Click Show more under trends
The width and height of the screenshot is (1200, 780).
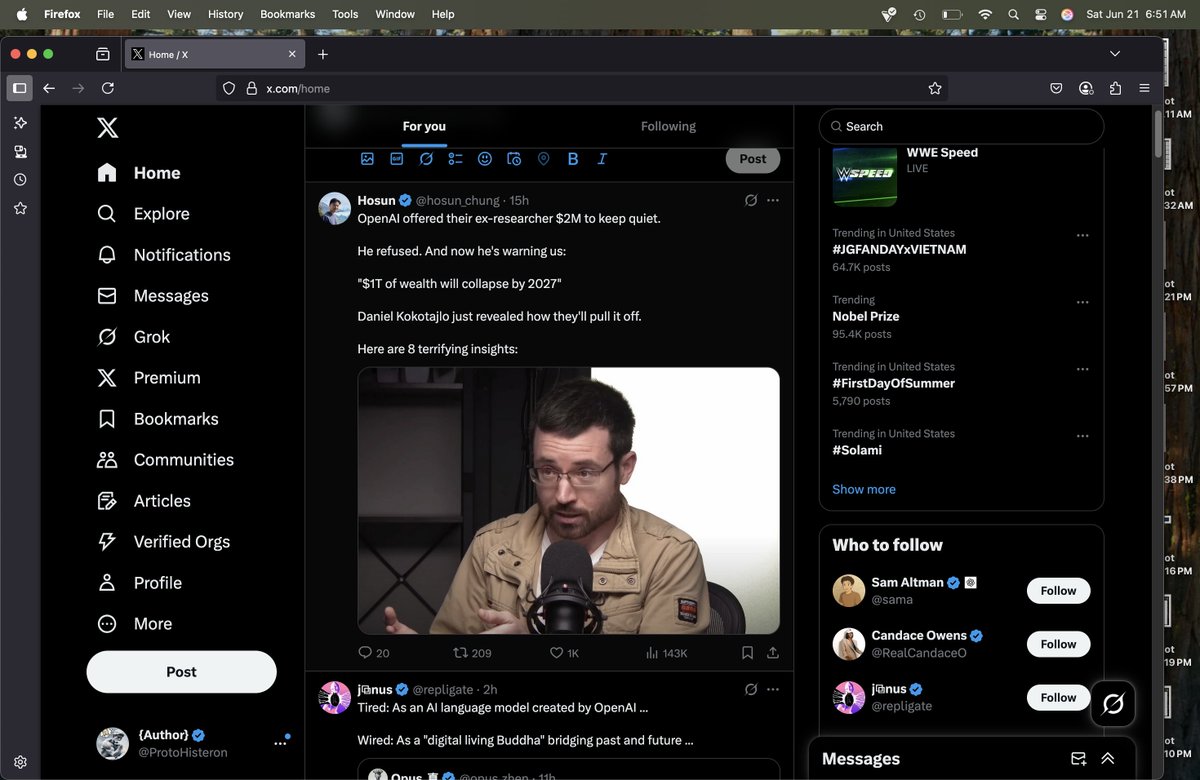click(x=864, y=489)
